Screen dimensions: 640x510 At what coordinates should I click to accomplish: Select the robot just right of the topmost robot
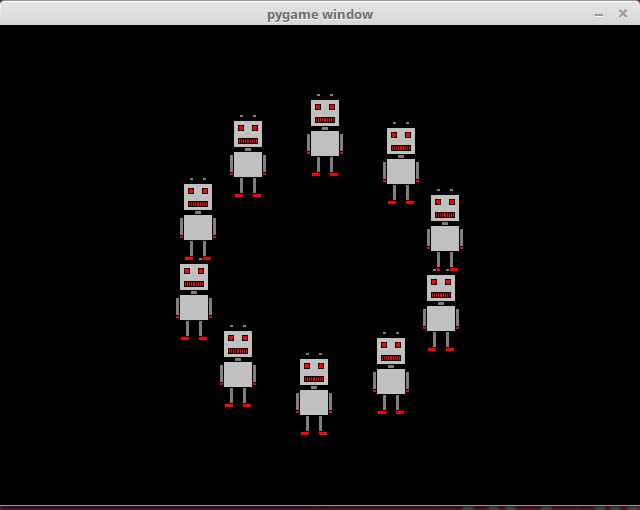[401, 164]
